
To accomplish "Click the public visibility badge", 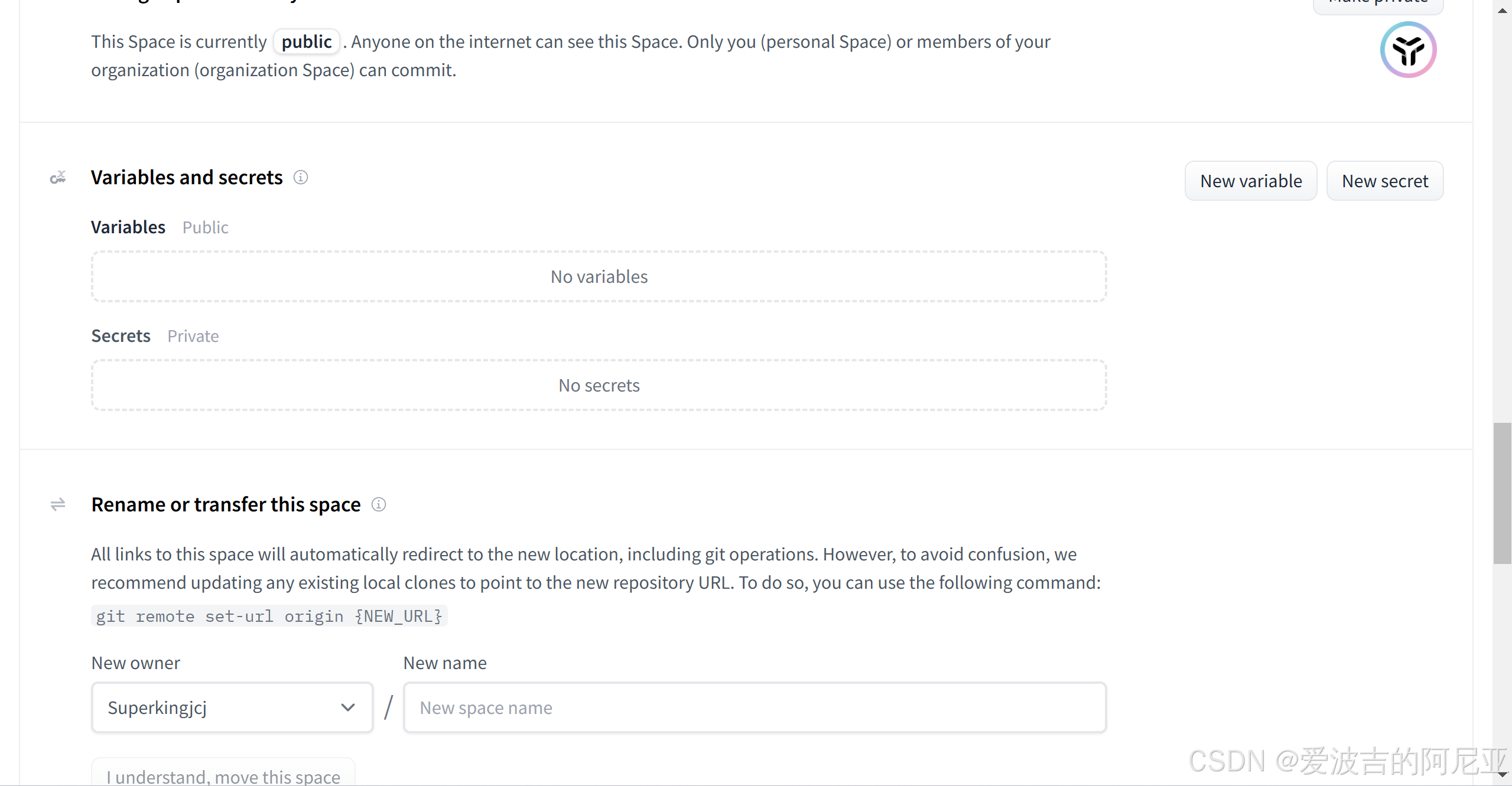I will click(307, 42).
